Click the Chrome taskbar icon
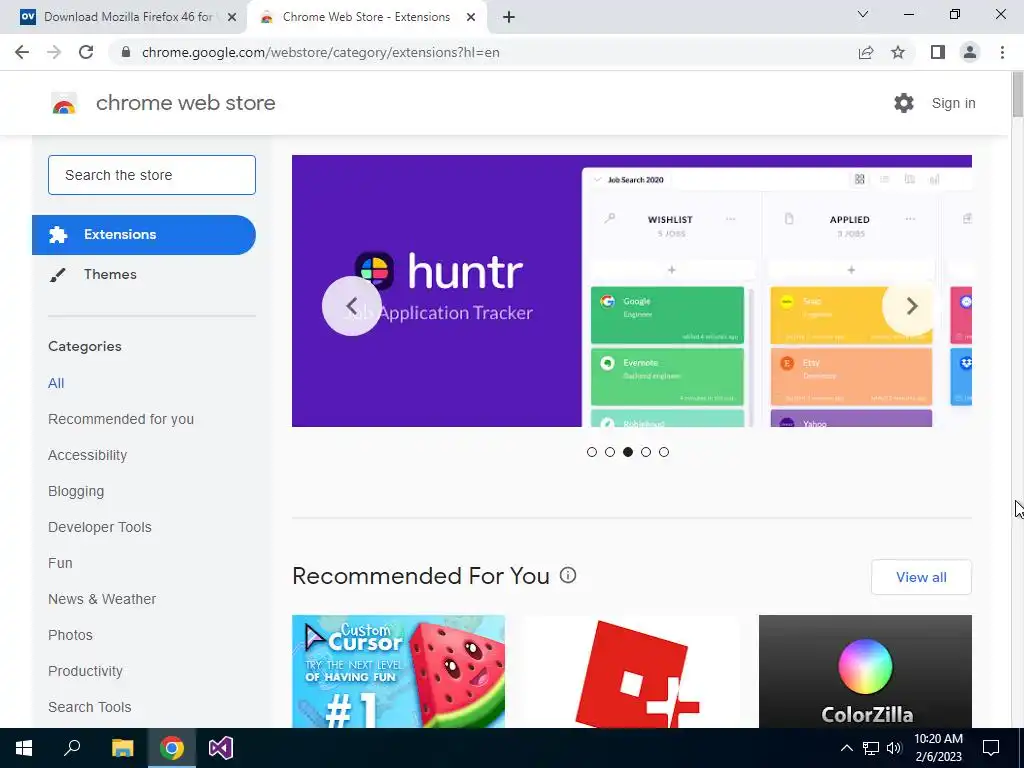The width and height of the screenshot is (1024, 768). point(172,748)
